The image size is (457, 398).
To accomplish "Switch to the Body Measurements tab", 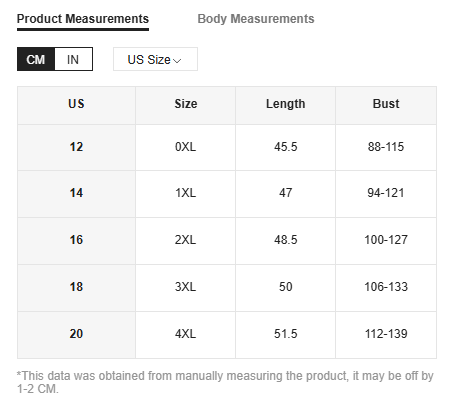I will 256,19.
